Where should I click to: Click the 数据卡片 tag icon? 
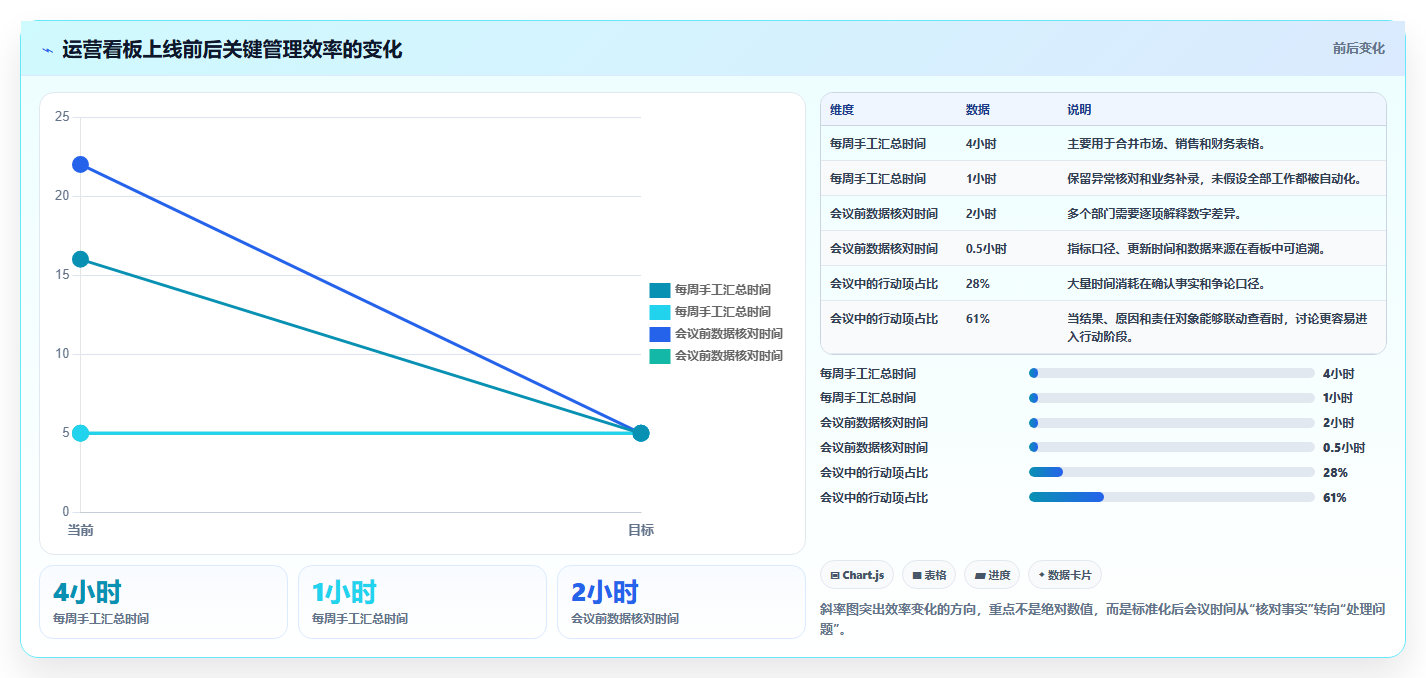pos(1042,575)
